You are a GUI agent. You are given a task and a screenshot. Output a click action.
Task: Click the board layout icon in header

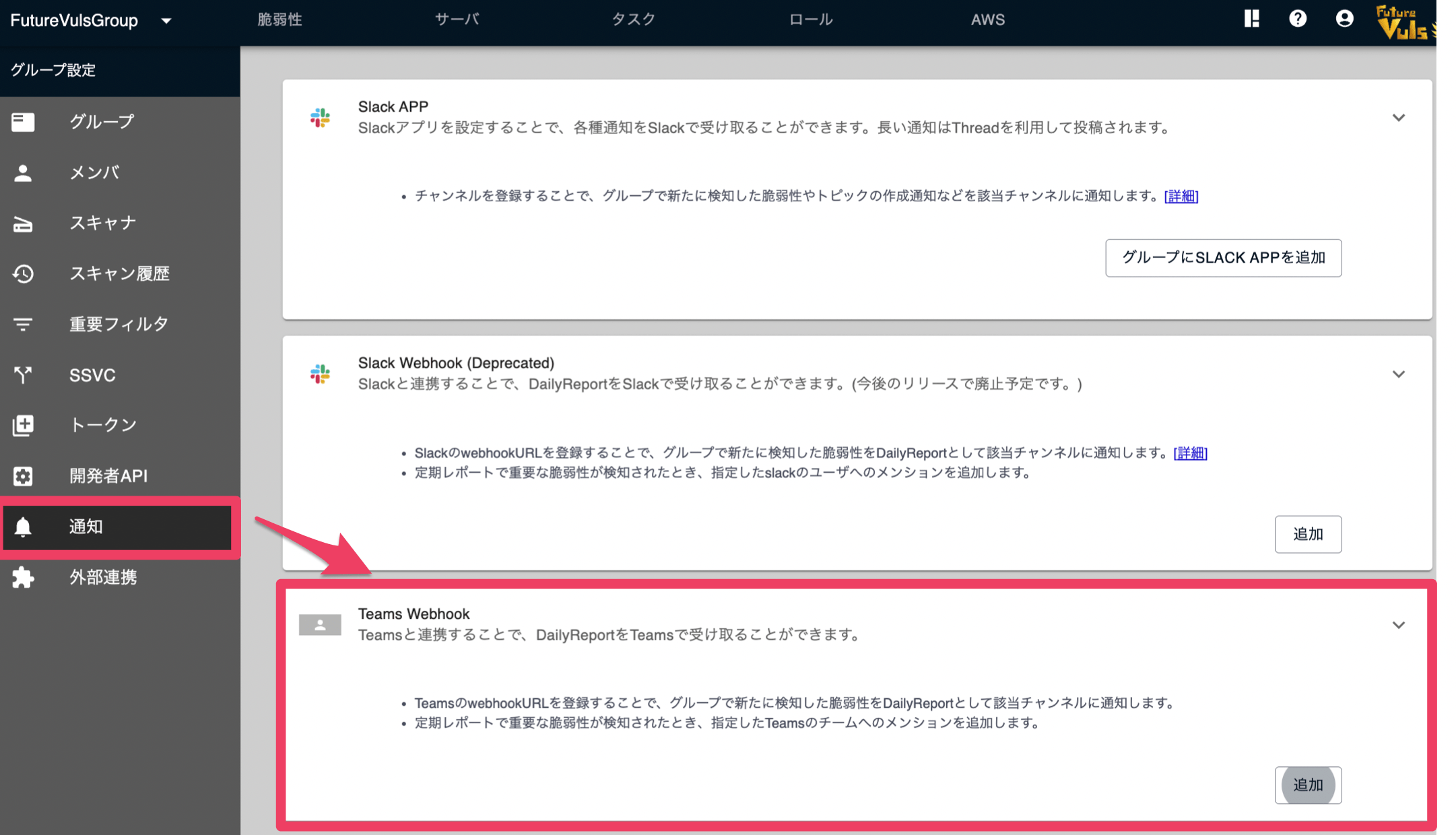point(1251,19)
